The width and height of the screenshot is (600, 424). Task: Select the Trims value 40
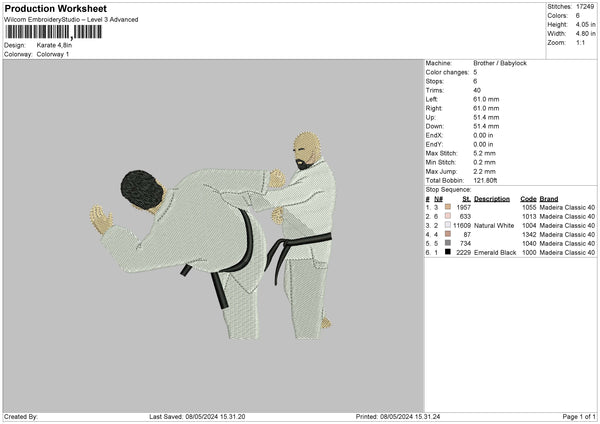477,90
